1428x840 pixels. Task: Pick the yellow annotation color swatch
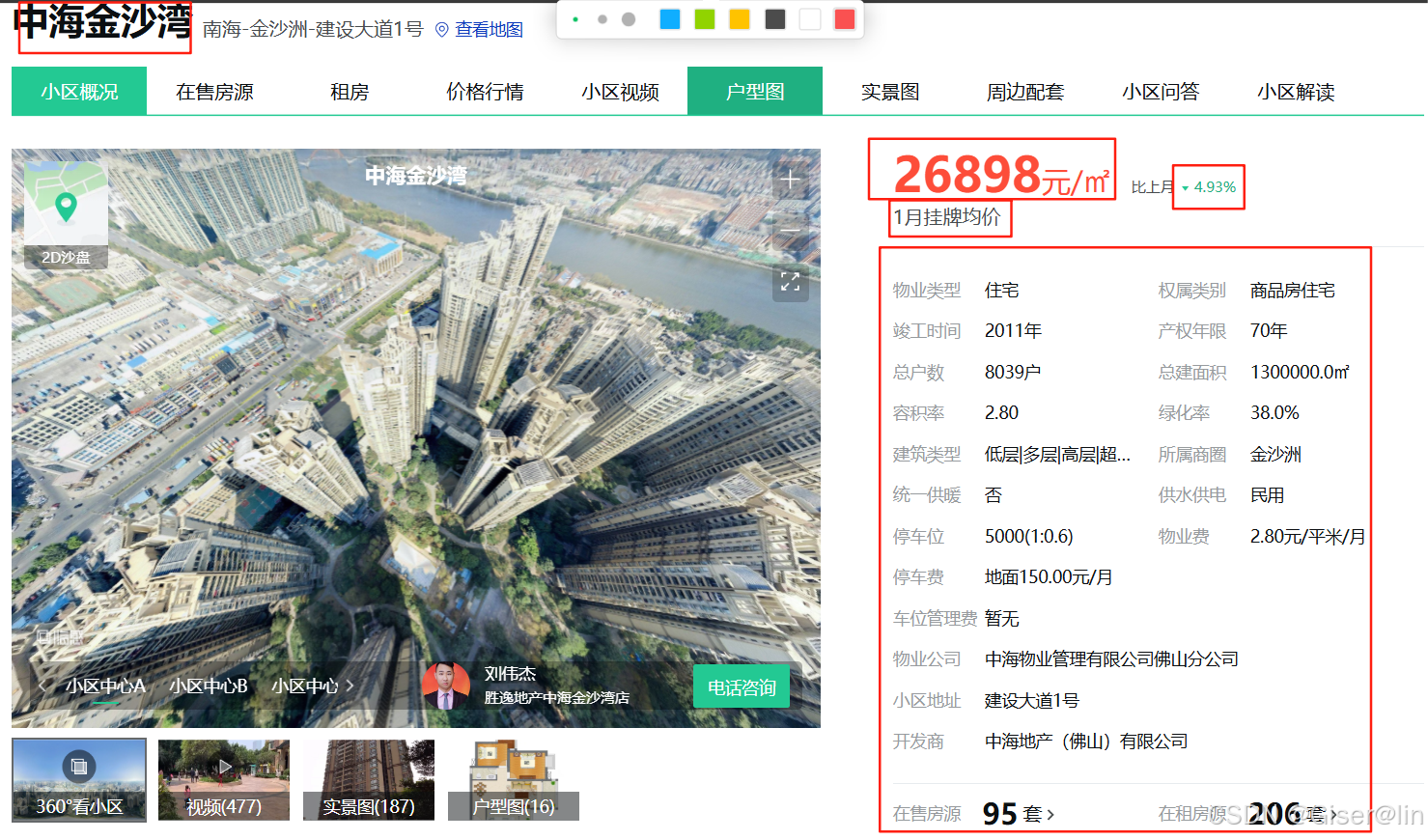pos(740,19)
